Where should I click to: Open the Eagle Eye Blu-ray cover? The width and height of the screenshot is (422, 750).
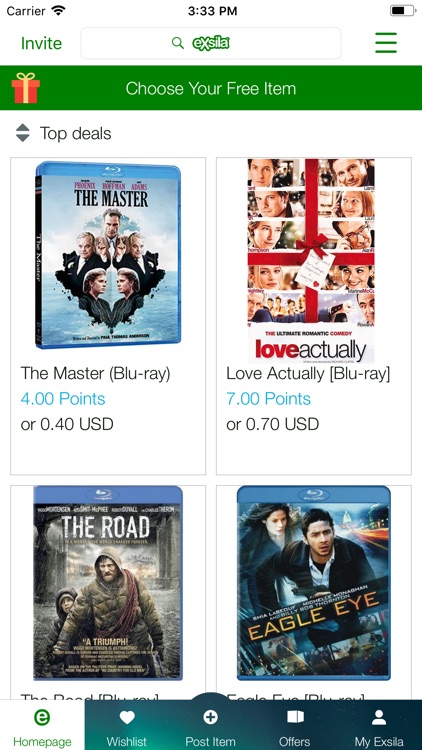click(x=314, y=583)
